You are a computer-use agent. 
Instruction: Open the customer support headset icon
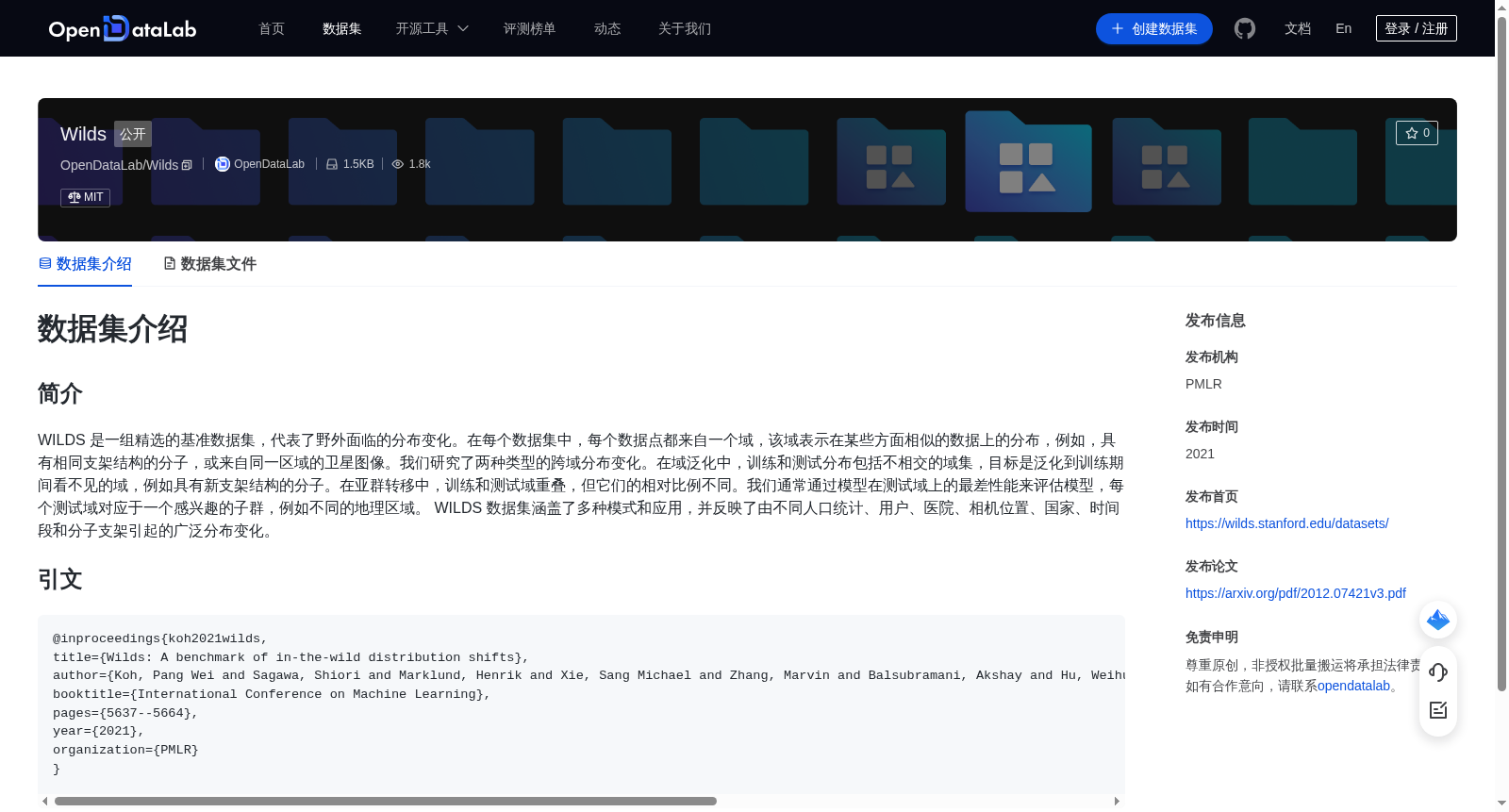[1438, 671]
